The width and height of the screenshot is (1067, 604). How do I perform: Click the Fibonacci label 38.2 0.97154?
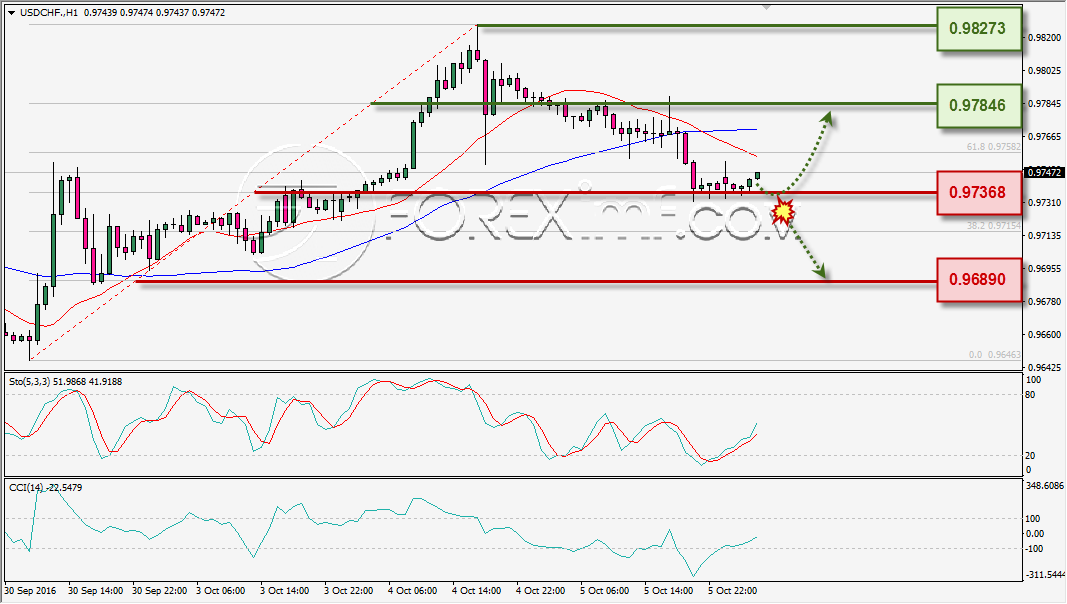pyautogui.click(x=994, y=225)
